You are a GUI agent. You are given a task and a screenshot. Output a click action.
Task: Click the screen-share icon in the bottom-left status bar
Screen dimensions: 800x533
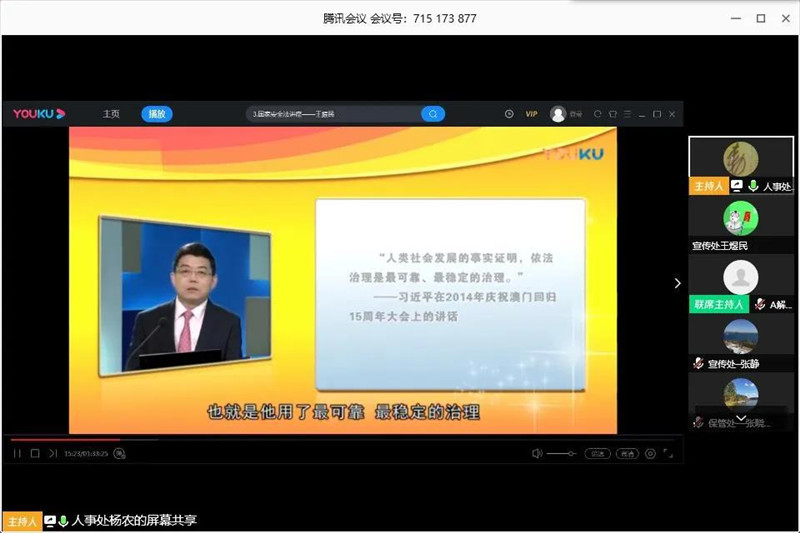pos(50,521)
